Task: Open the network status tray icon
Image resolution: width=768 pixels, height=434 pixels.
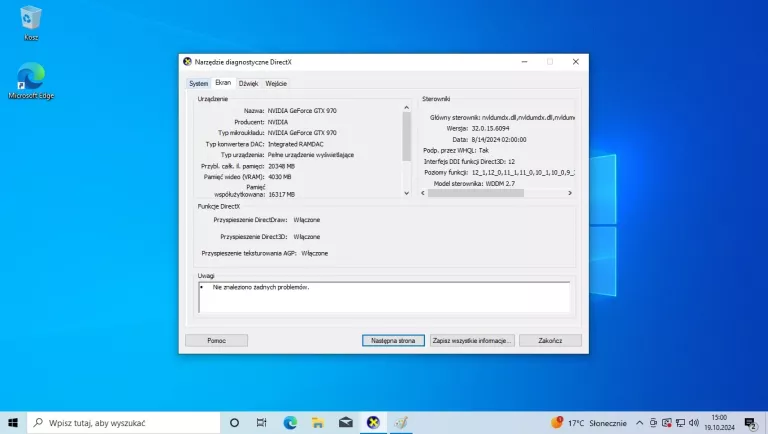Action: tap(680, 423)
